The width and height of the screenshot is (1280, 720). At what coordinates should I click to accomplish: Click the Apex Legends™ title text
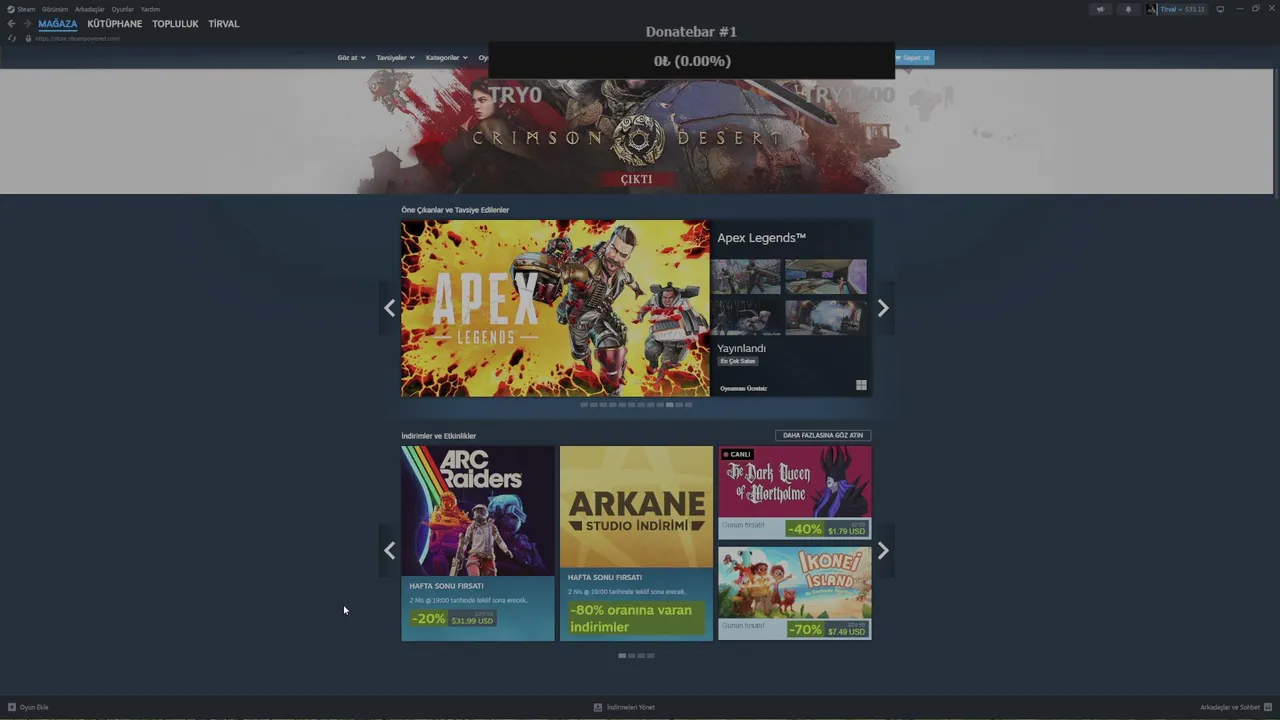pos(761,238)
